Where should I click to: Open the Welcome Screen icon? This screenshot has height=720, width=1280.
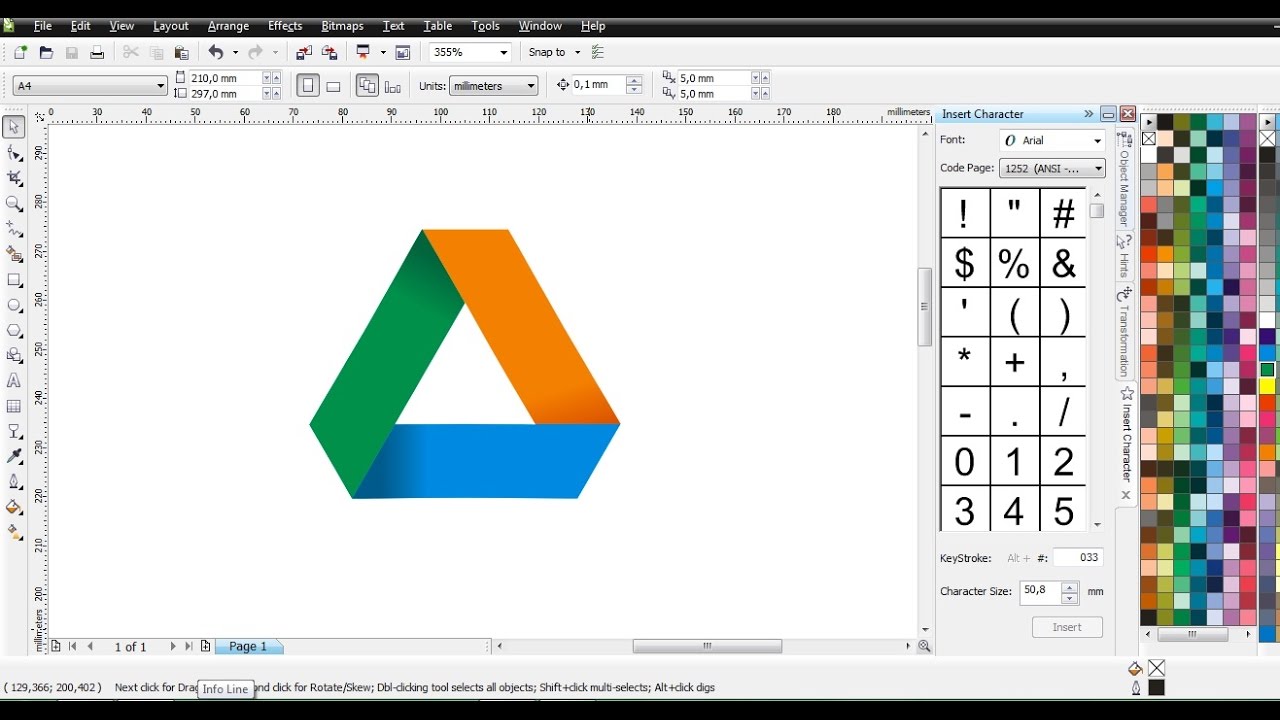point(403,52)
